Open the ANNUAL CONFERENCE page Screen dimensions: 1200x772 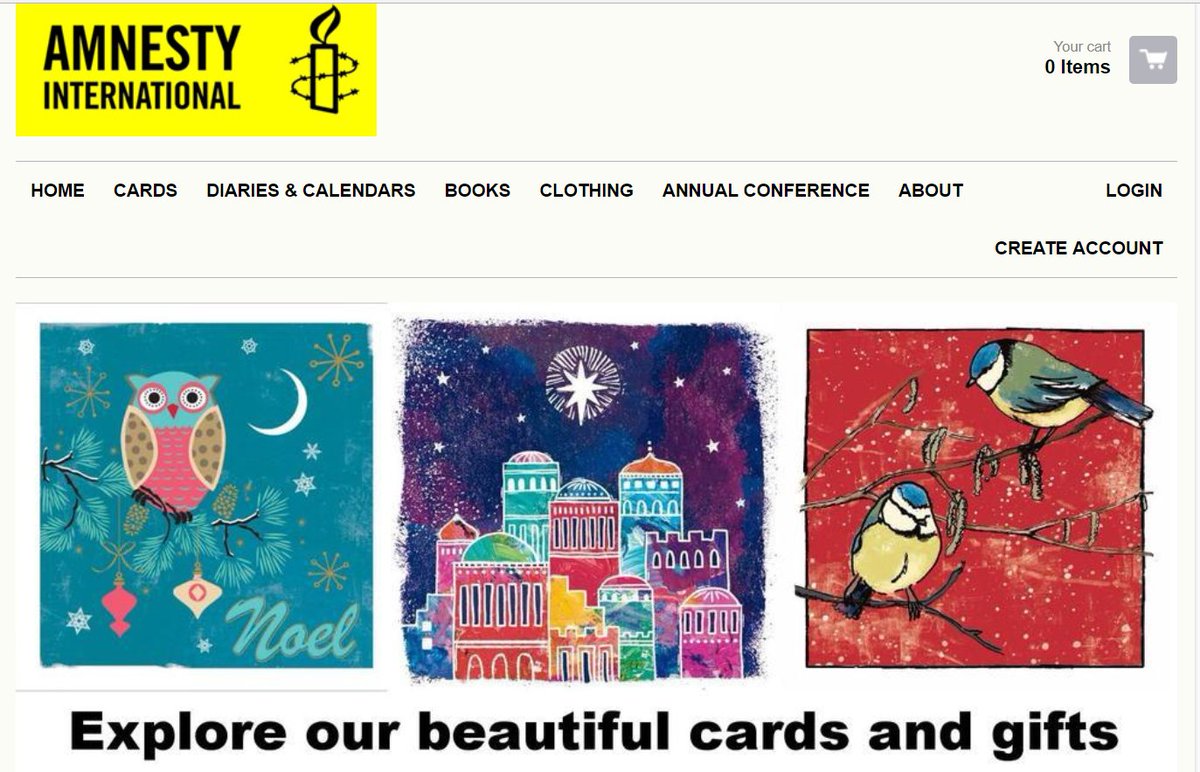(x=766, y=190)
